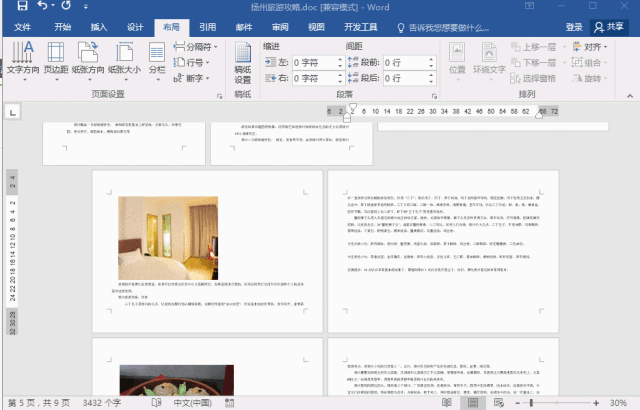
Task: Click the Columns (分栏) icon
Action: click(x=157, y=58)
